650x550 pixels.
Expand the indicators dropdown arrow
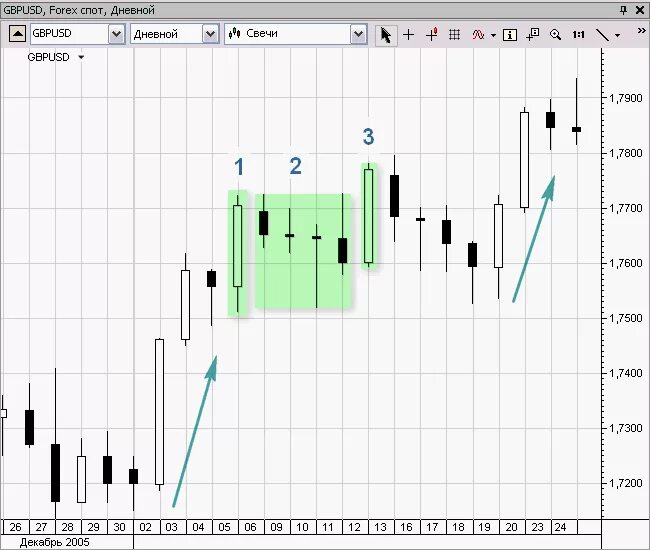493,35
